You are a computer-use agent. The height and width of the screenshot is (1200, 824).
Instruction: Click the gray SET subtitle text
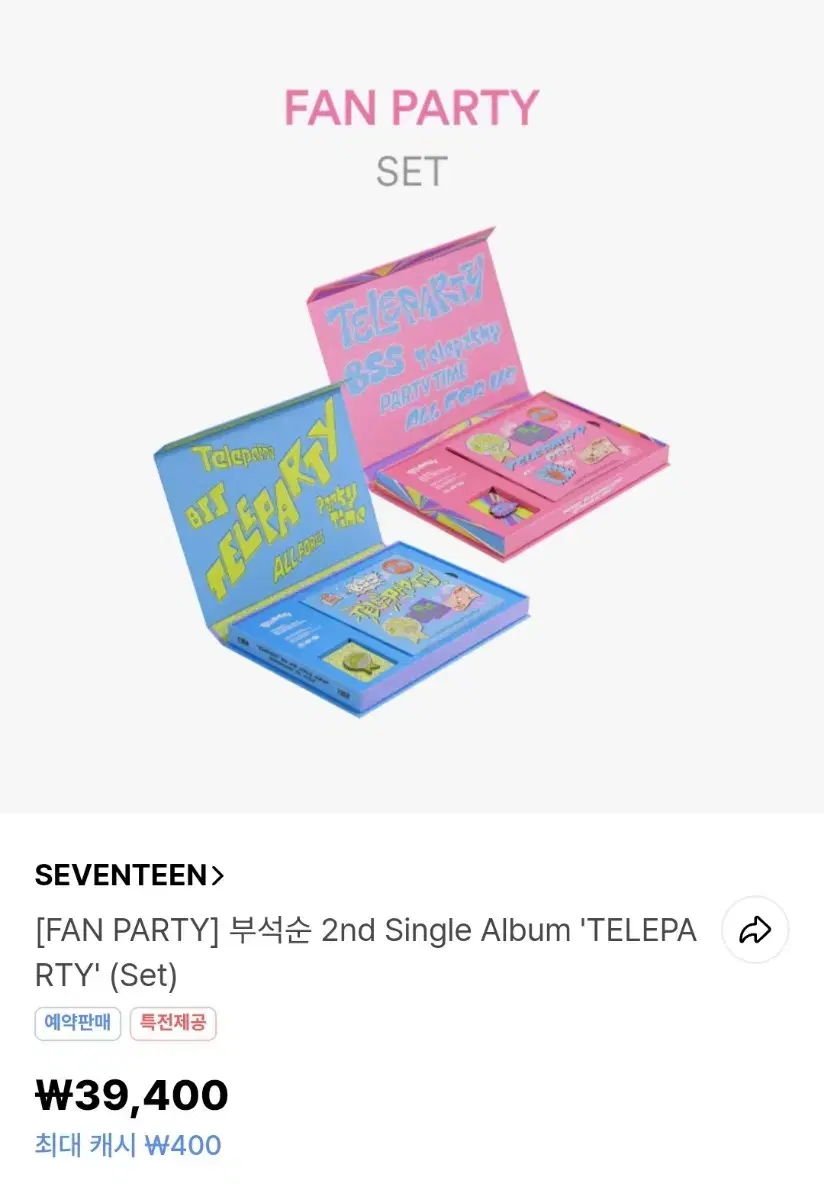coord(411,172)
